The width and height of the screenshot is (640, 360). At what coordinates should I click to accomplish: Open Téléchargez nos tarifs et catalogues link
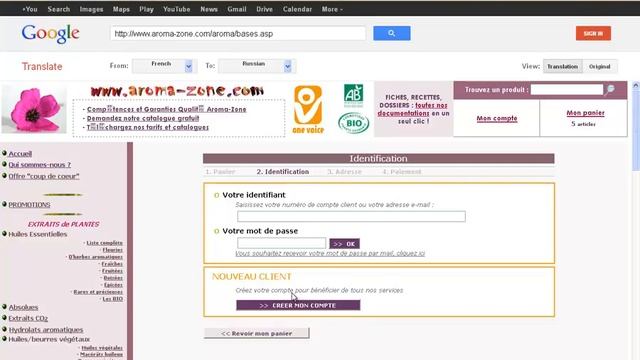pos(147,127)
